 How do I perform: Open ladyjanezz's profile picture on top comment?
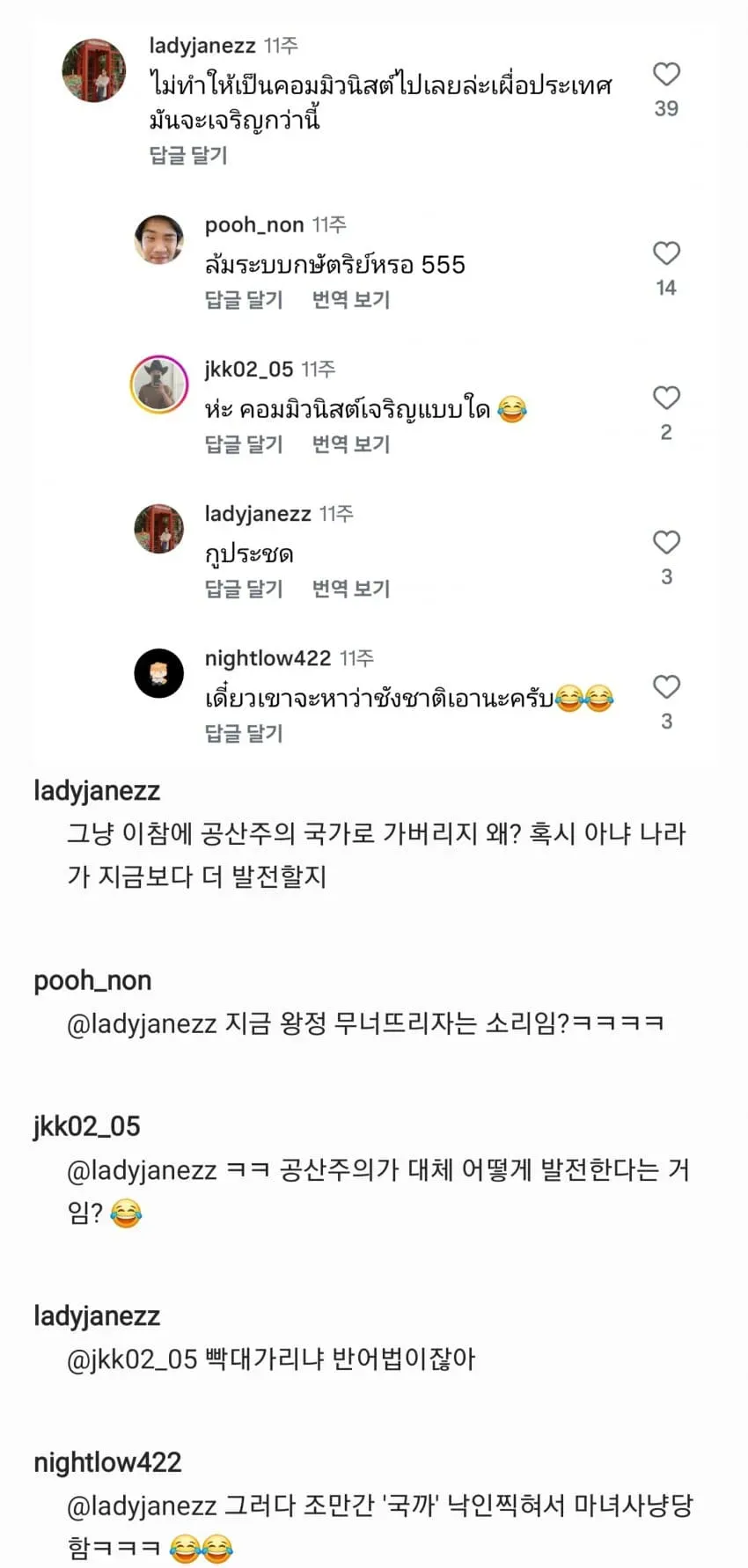[x=94, y=70]
